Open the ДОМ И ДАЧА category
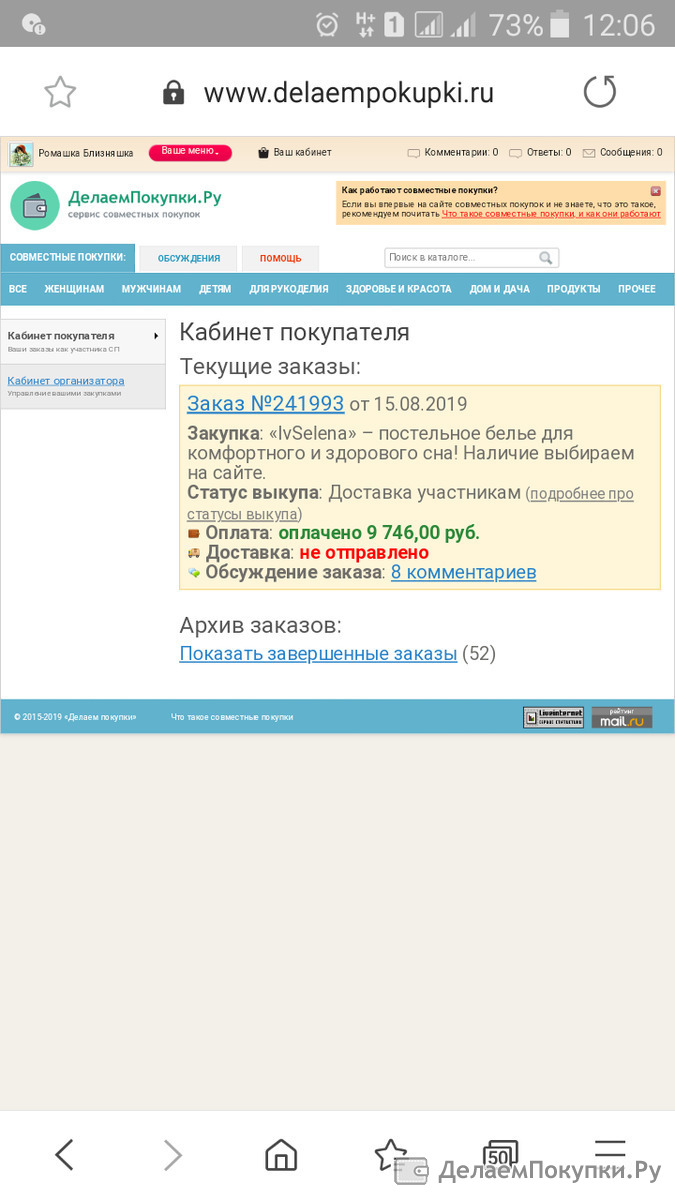Viewport: 675px width, 1200px height. 500,289
